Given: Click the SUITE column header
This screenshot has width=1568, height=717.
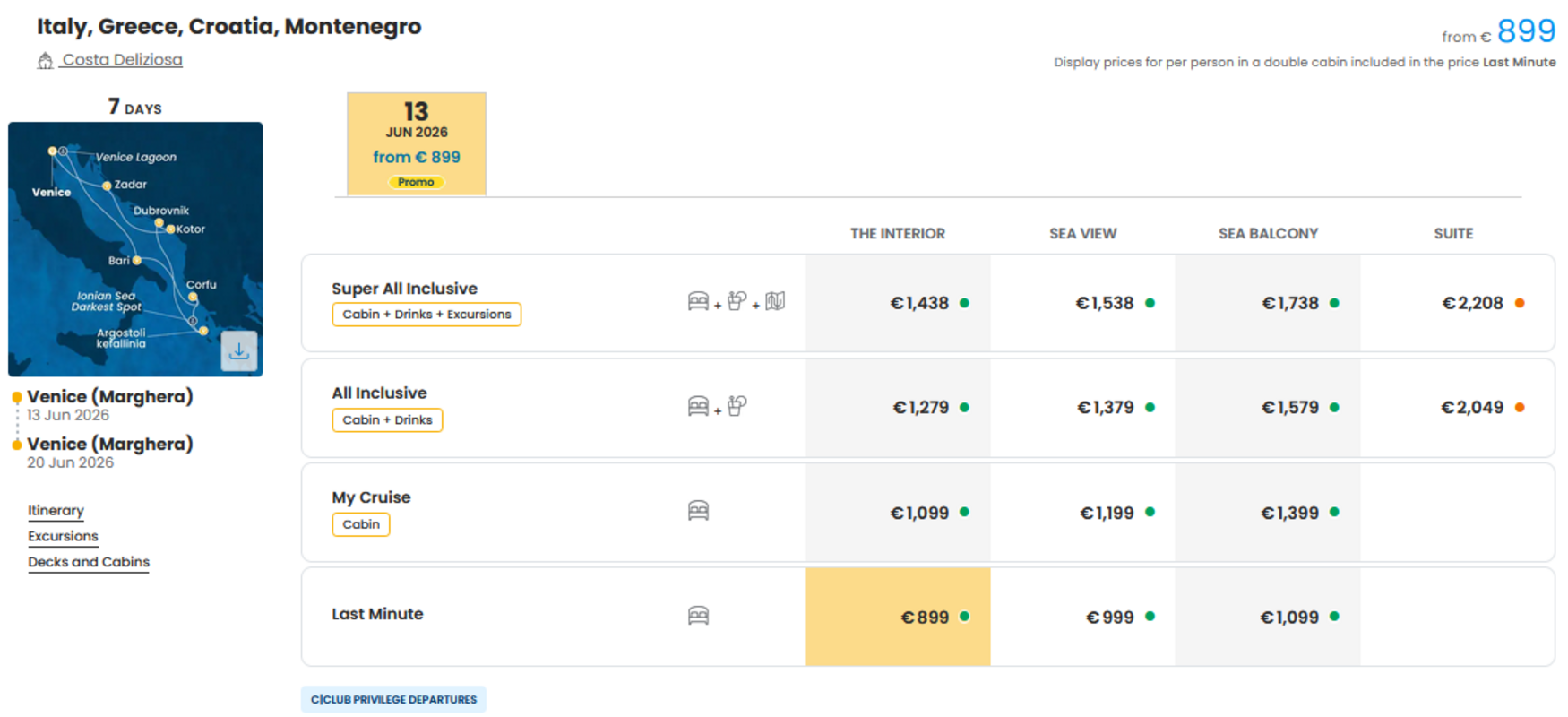Looking at the screenshot, I should (1453, 234).
